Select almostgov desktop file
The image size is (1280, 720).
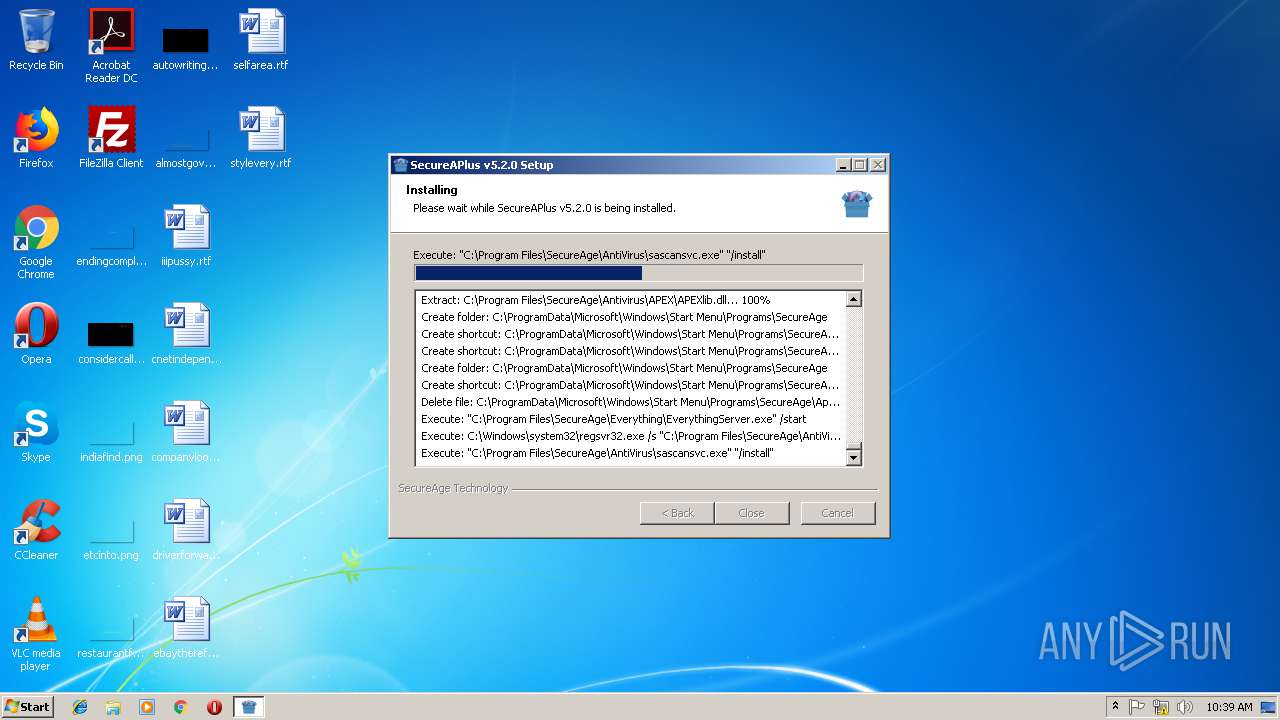click(x=185, y=143)
